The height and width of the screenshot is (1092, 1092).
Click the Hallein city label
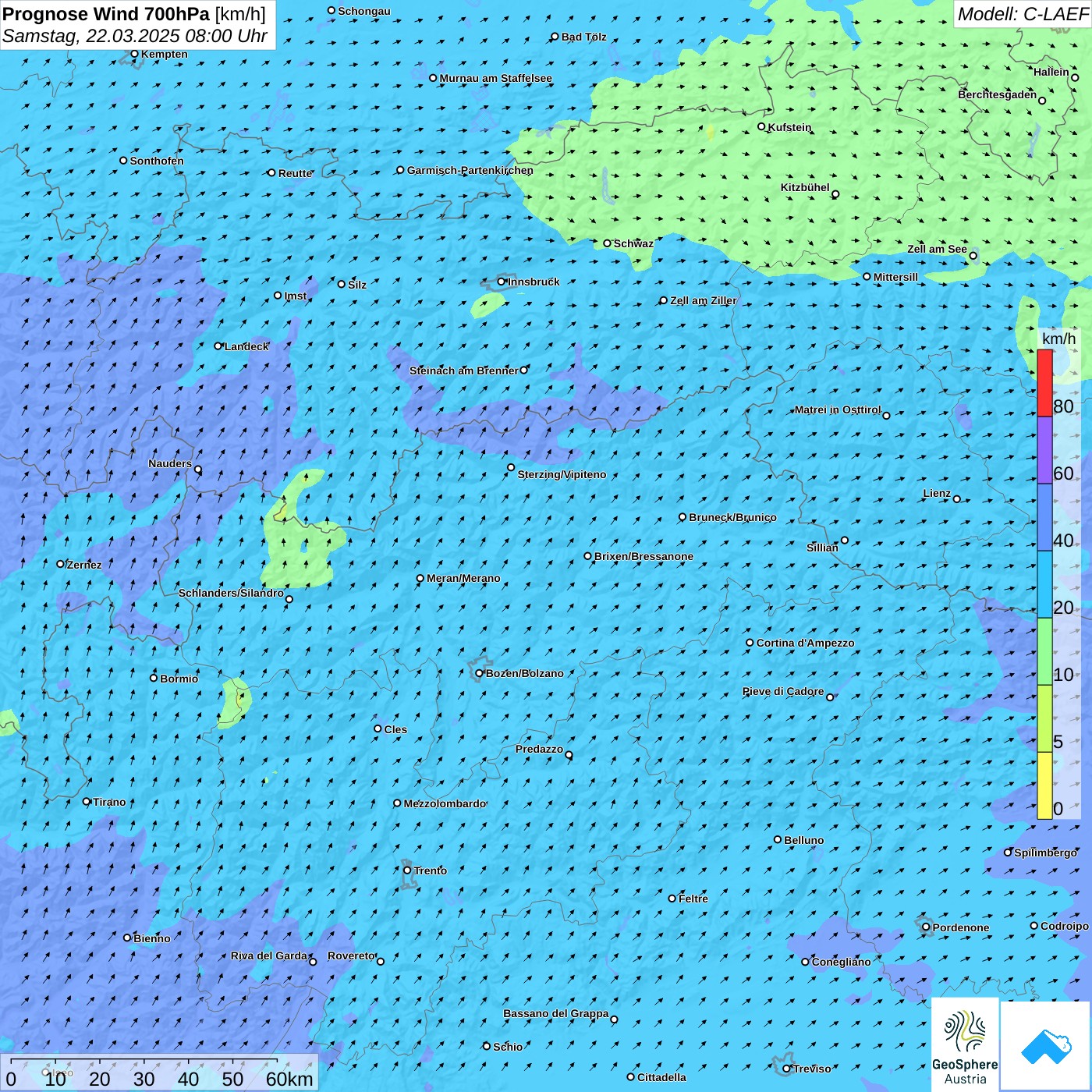[1051, 72]
